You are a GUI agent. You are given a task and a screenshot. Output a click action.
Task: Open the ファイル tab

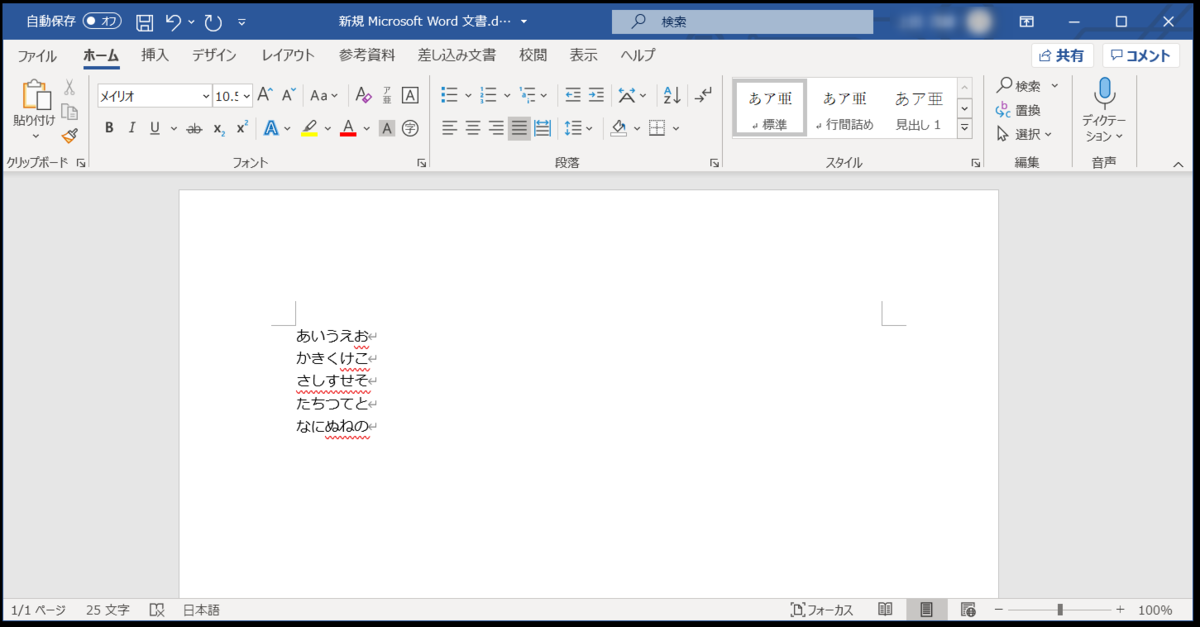coord(37,56)
